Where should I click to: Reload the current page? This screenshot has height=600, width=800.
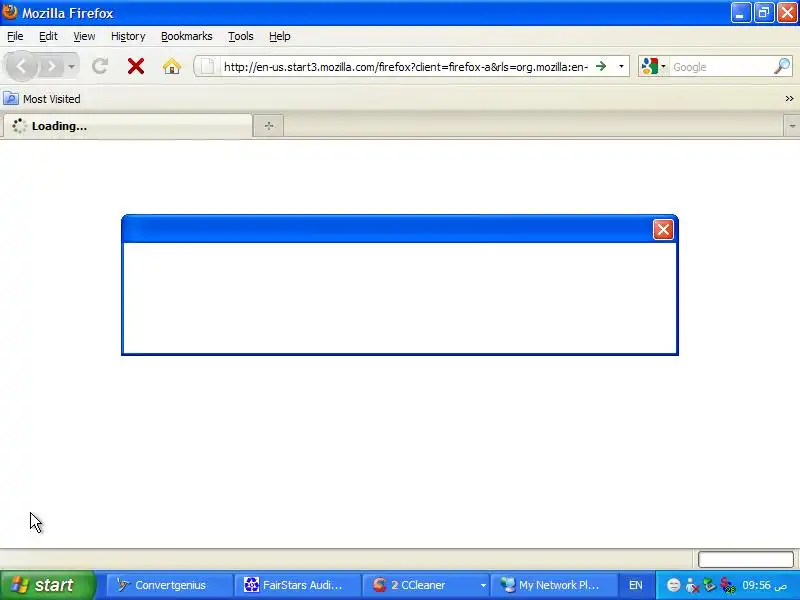click(100, 66)
